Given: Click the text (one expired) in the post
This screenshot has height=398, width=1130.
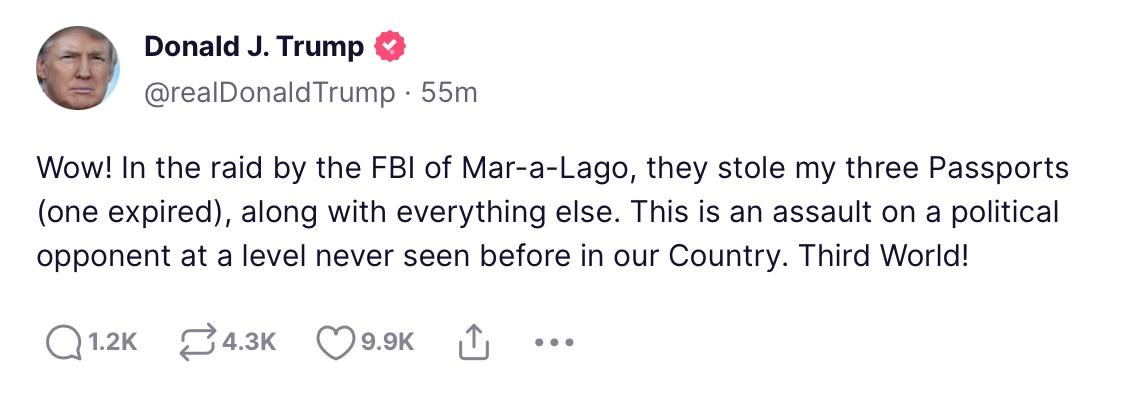Looking at the screenshot, I should click(134, 213).
